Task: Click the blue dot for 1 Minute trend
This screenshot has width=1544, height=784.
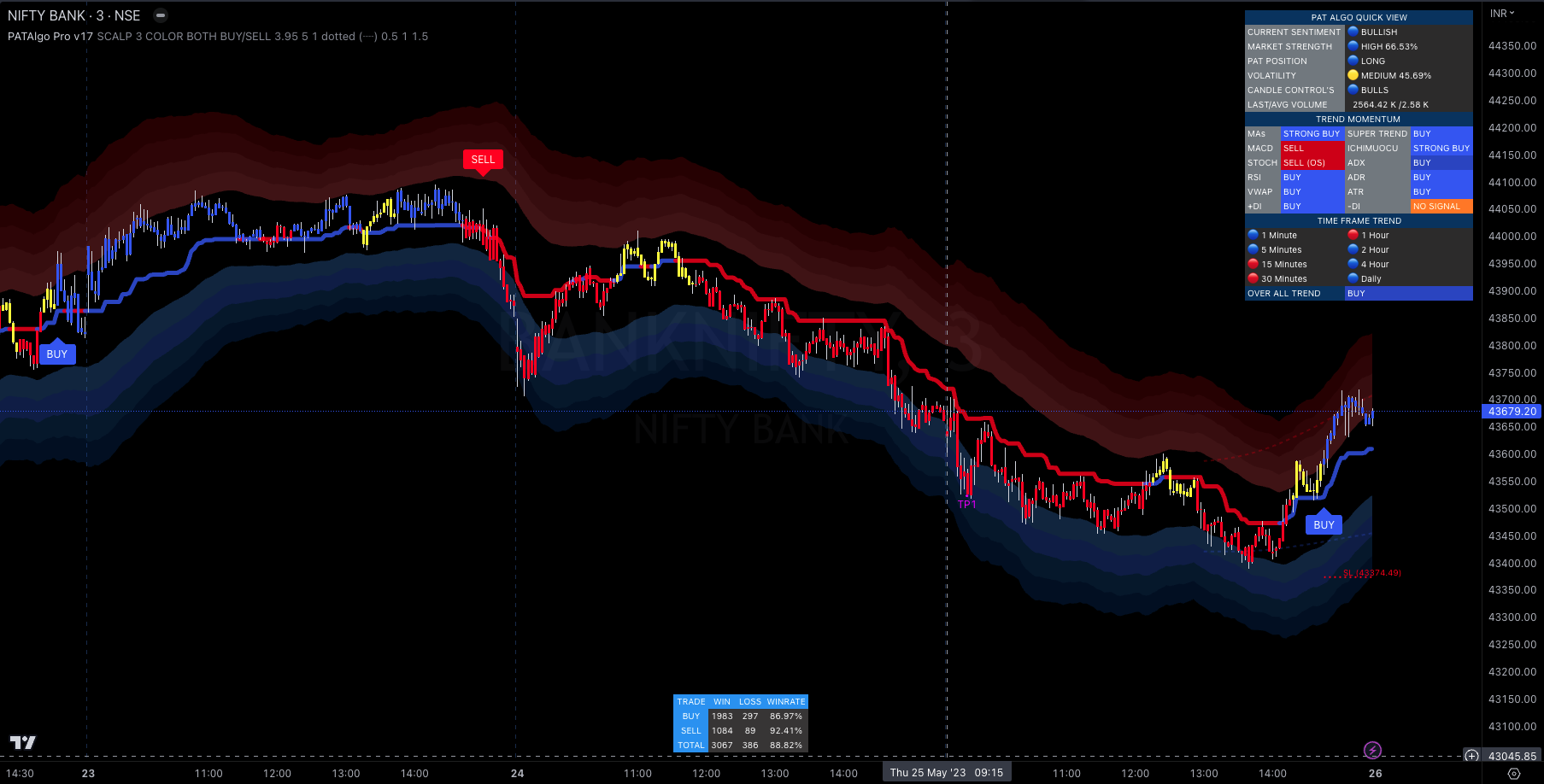Action: (x=1253, y=235)
